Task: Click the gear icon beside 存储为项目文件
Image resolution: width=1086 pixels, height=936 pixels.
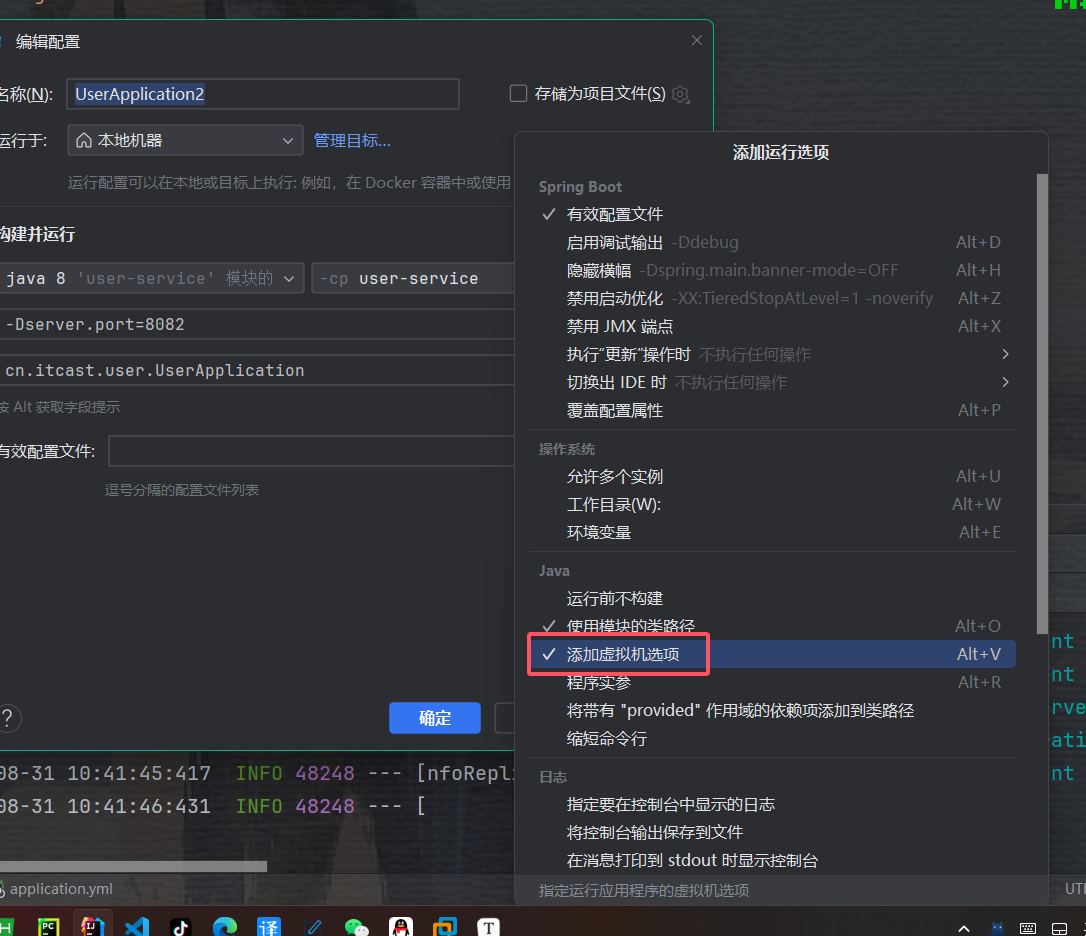Action: (681, 94)
